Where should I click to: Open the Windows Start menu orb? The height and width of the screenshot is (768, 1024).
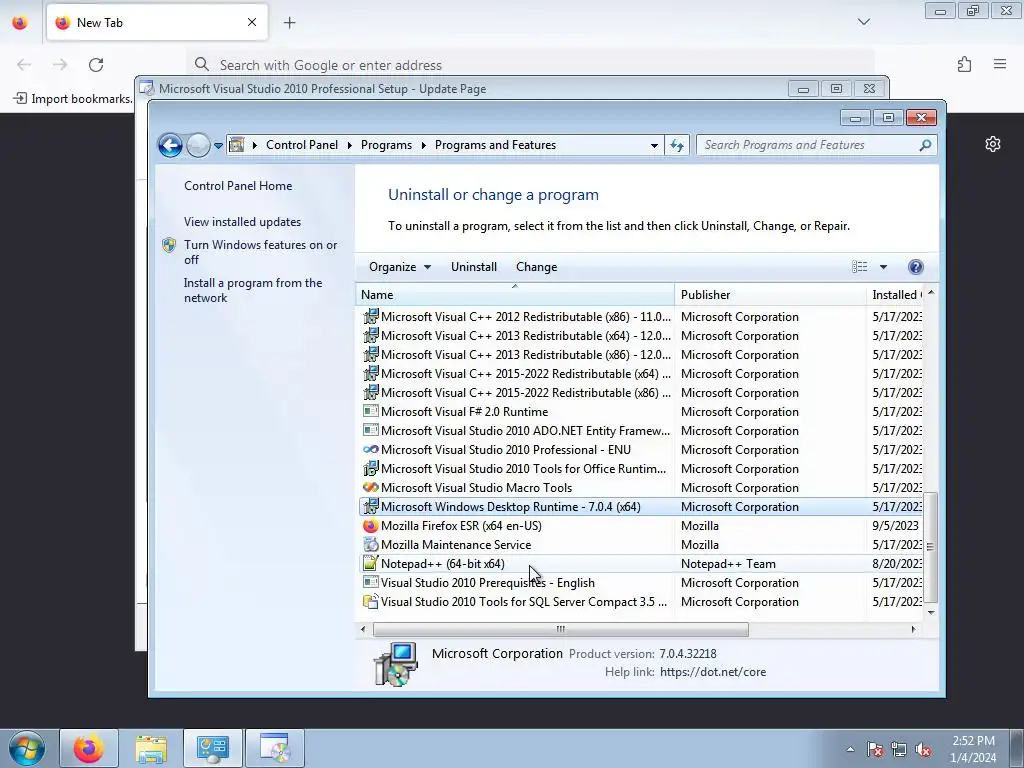click(26, 748)
